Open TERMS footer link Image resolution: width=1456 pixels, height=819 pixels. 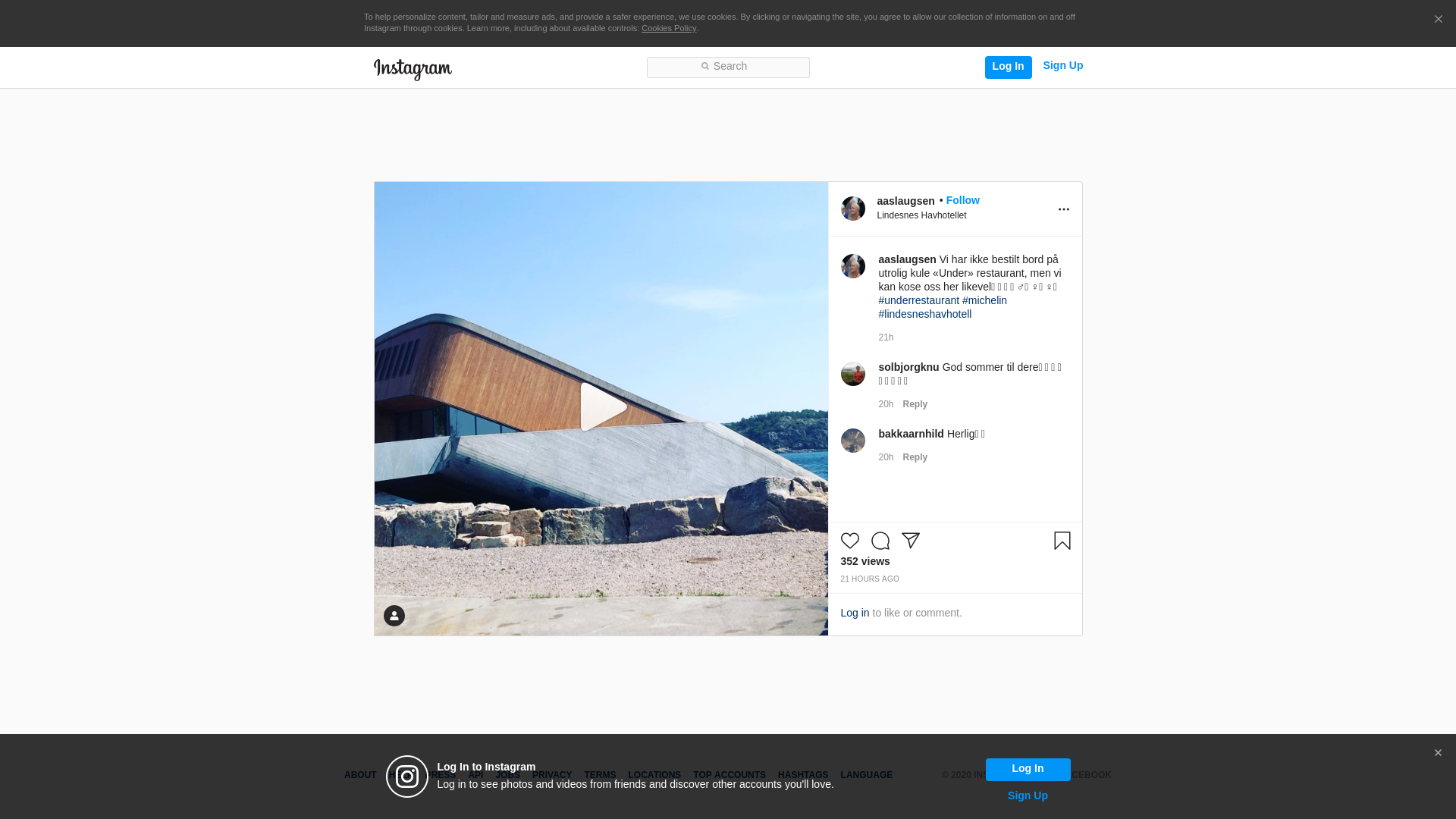click(x=600, y=775)
